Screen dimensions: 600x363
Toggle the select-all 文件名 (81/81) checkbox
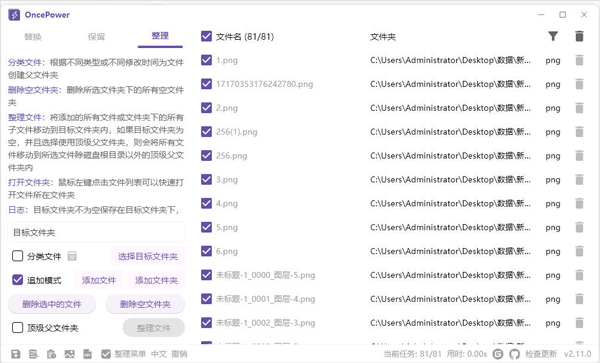[206, 36]
